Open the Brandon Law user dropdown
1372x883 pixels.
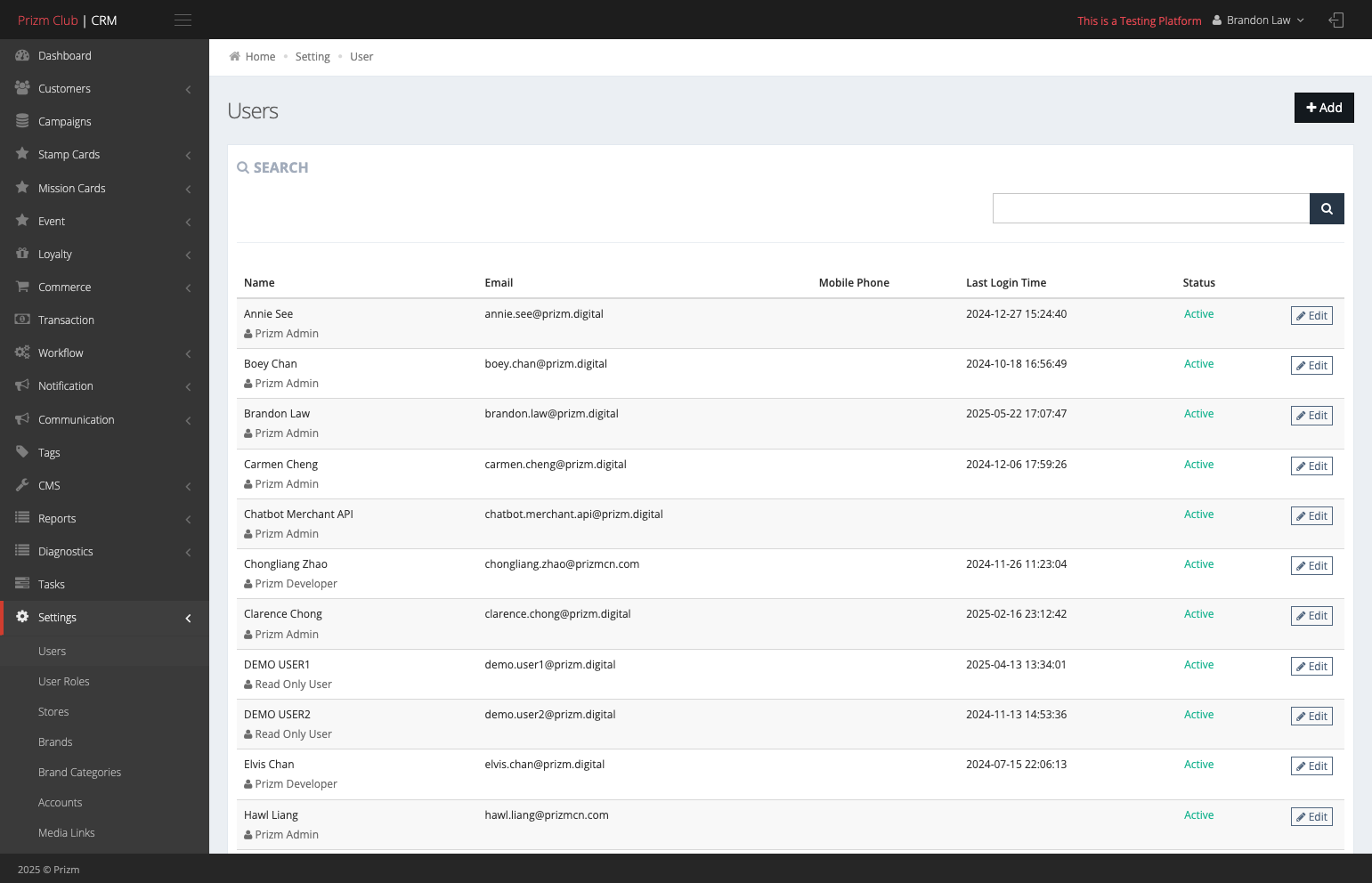point(1257,20)
